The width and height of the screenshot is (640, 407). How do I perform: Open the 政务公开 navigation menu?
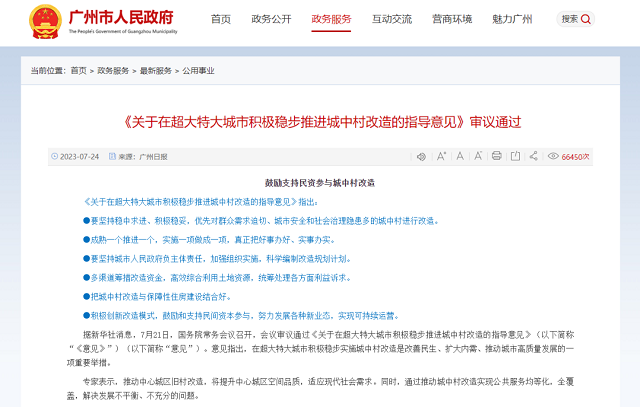pyautogui.click(x=270, y=19)
